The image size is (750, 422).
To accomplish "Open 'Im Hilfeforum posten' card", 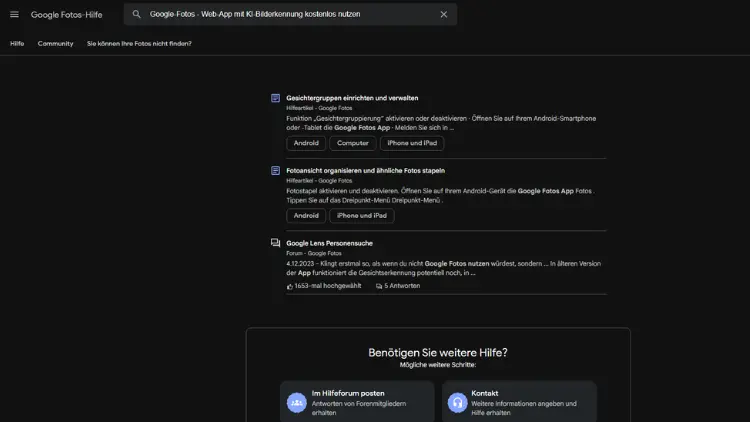I will click(357, 402).
